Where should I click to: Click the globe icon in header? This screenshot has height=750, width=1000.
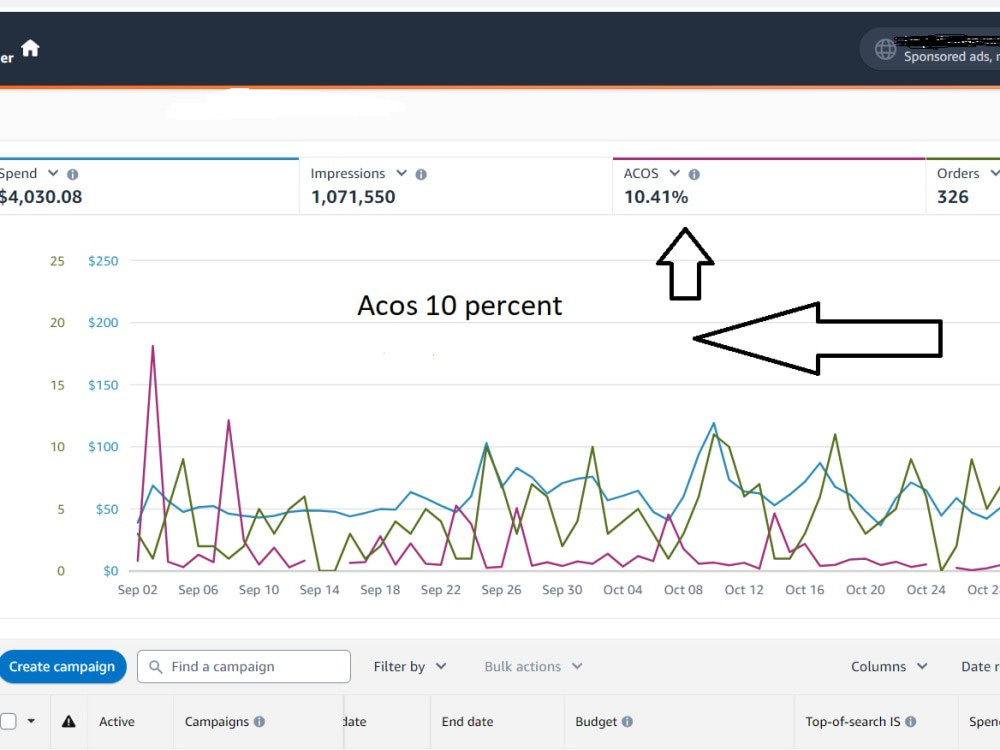coord(885,49)
